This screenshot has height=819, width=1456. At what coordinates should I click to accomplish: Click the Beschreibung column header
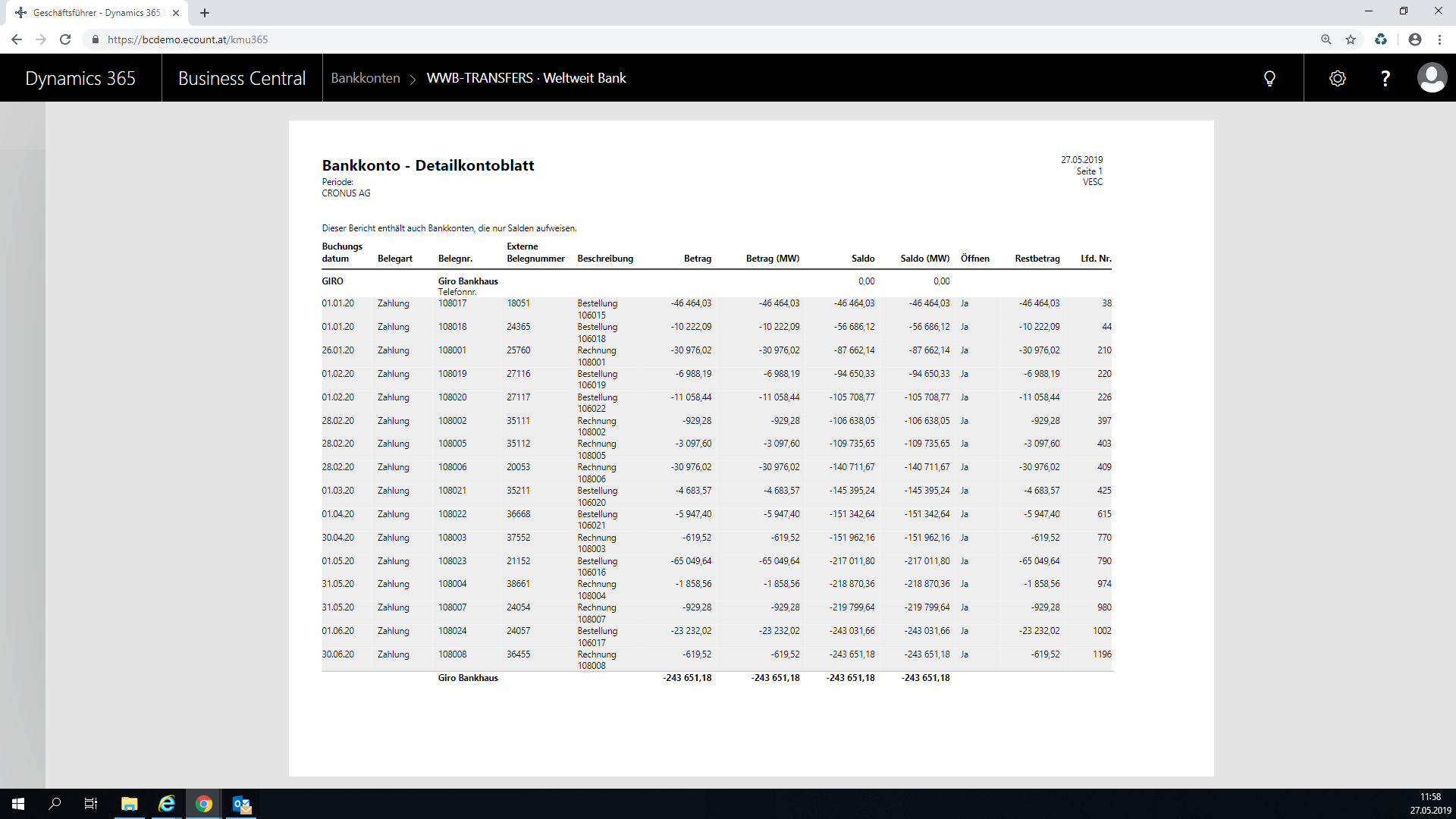point(605,259)
